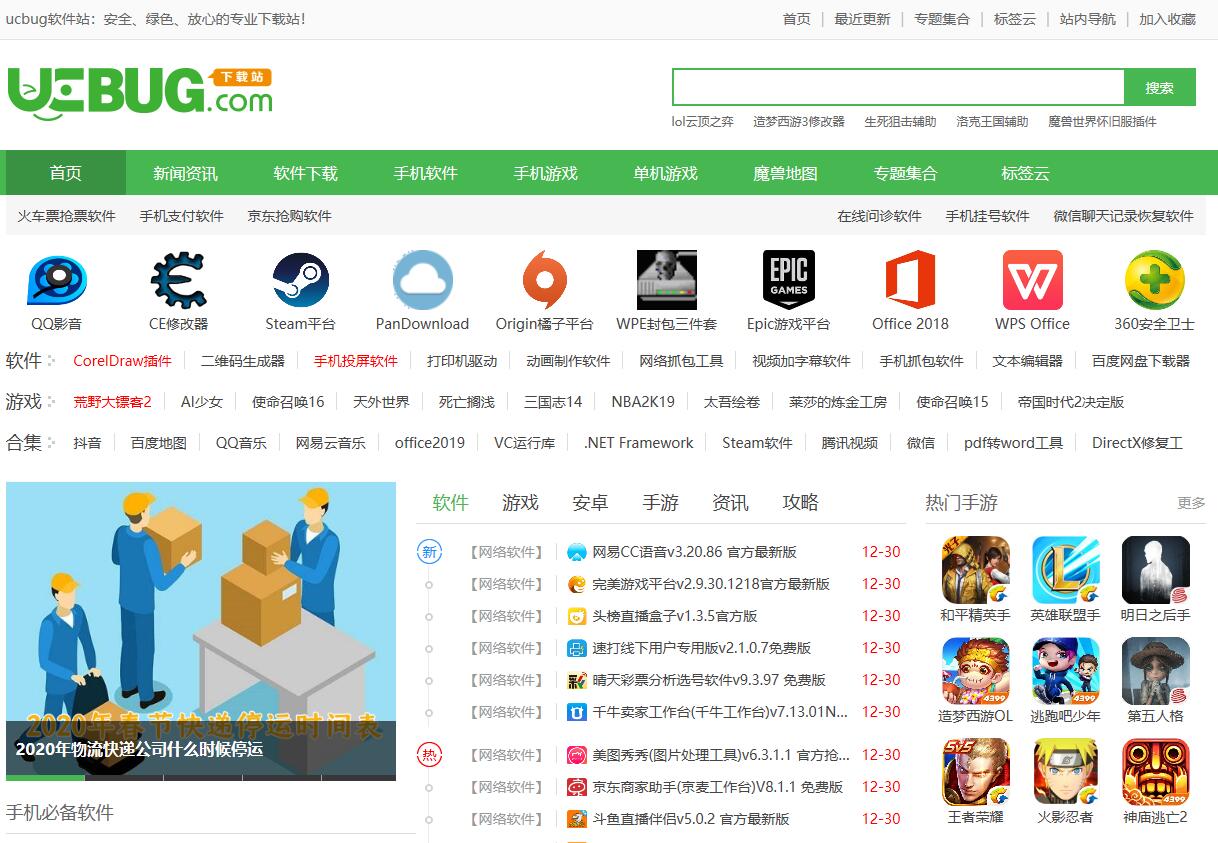This screenshot has width=1218, height=843.
Task: Switch to the 软件 list tab
Action: click(x=451, y=502)
